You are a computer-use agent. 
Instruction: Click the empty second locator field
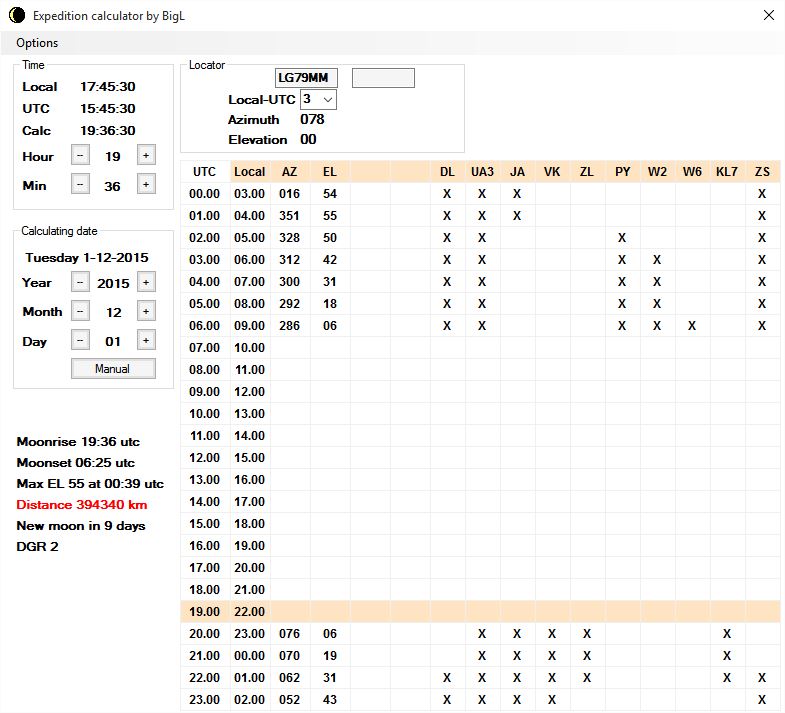pyautogui.click(x=383, y=78)
